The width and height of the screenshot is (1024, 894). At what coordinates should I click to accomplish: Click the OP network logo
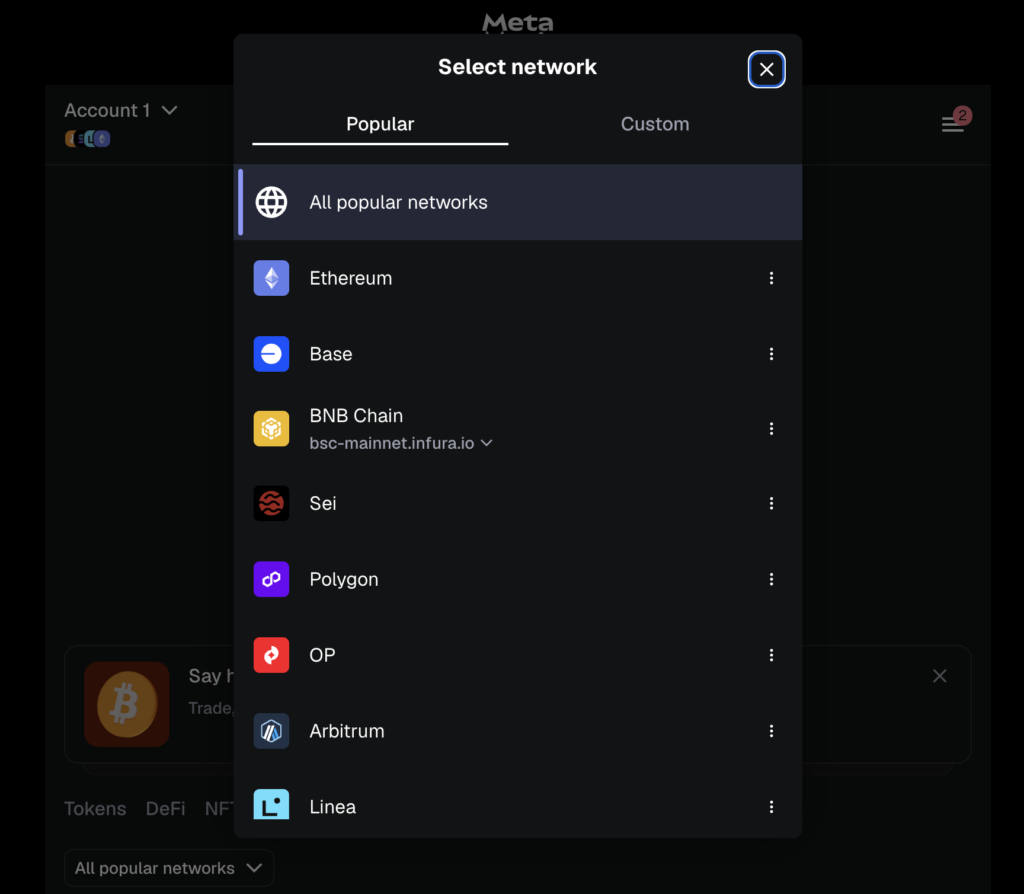tap(271, 655)
